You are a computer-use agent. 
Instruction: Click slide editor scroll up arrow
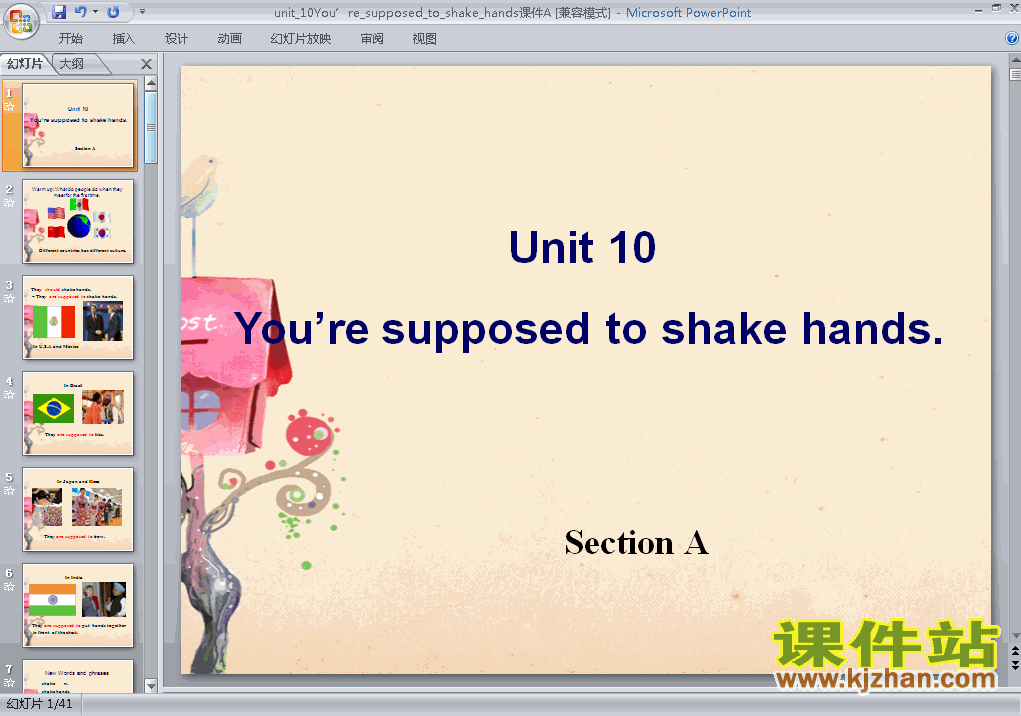click(1015, 59)
